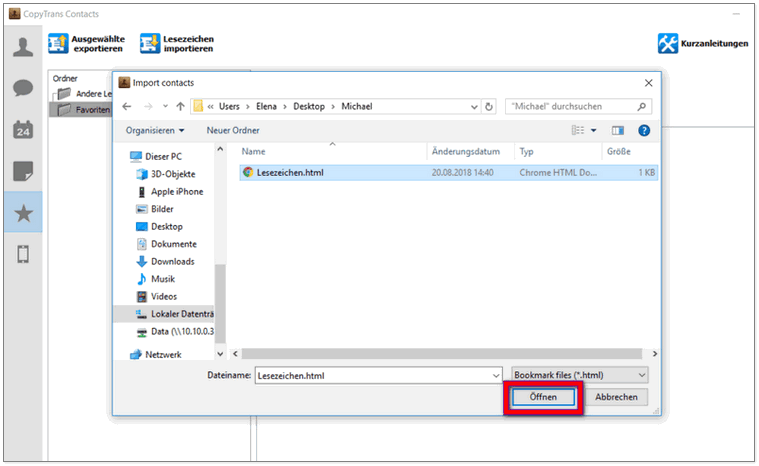Open Dokumente in navigation tree

[x=167, y=244]
